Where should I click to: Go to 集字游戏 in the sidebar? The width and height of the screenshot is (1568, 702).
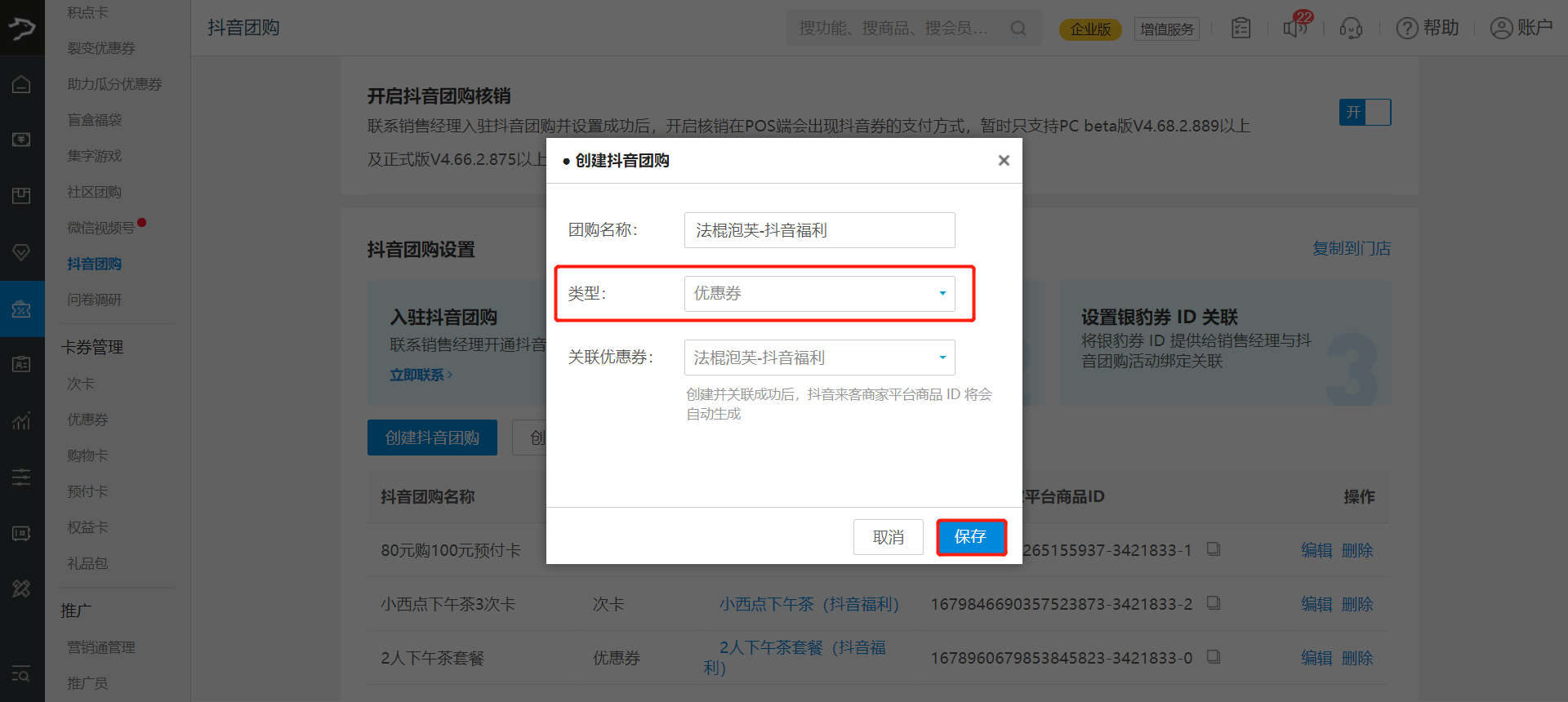(x=95, y=157)
